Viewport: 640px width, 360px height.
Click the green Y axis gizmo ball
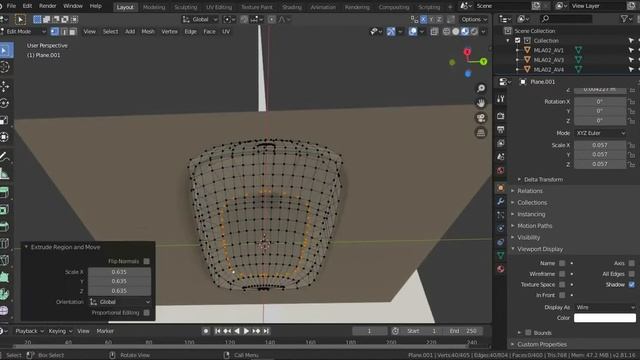[484, 62]
